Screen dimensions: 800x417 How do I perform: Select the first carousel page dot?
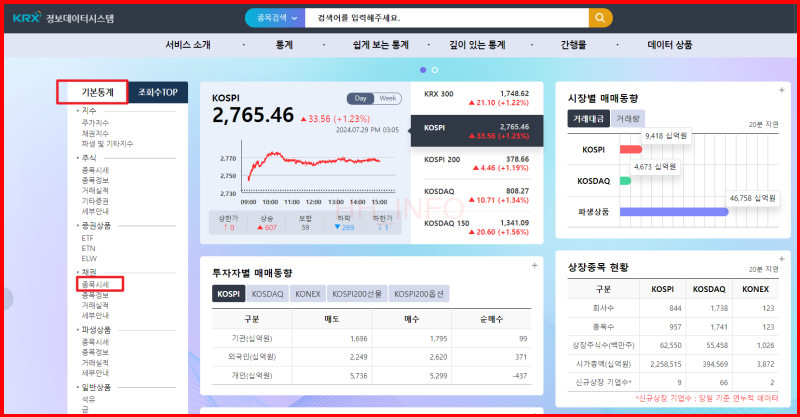423,70
